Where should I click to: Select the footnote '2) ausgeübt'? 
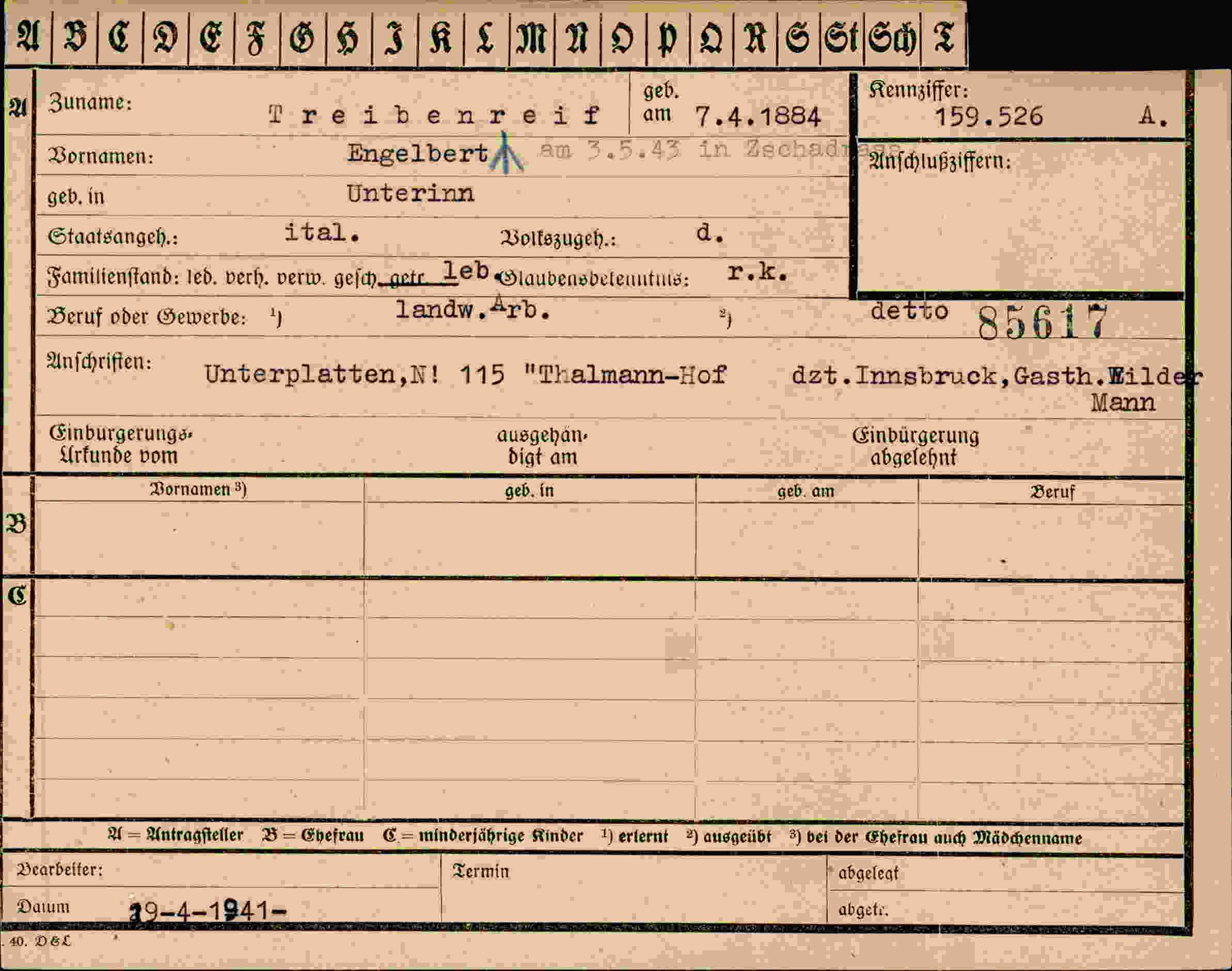729,837
